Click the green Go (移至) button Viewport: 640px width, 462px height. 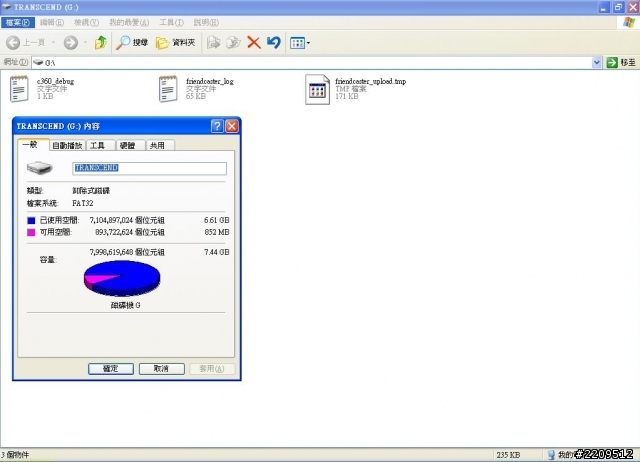click(x=621, y=62)
